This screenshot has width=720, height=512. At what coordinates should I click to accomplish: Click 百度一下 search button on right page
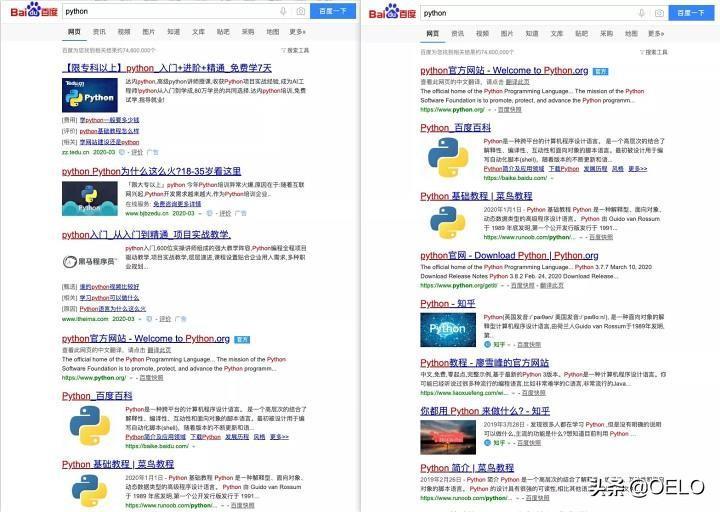[692, 13]
